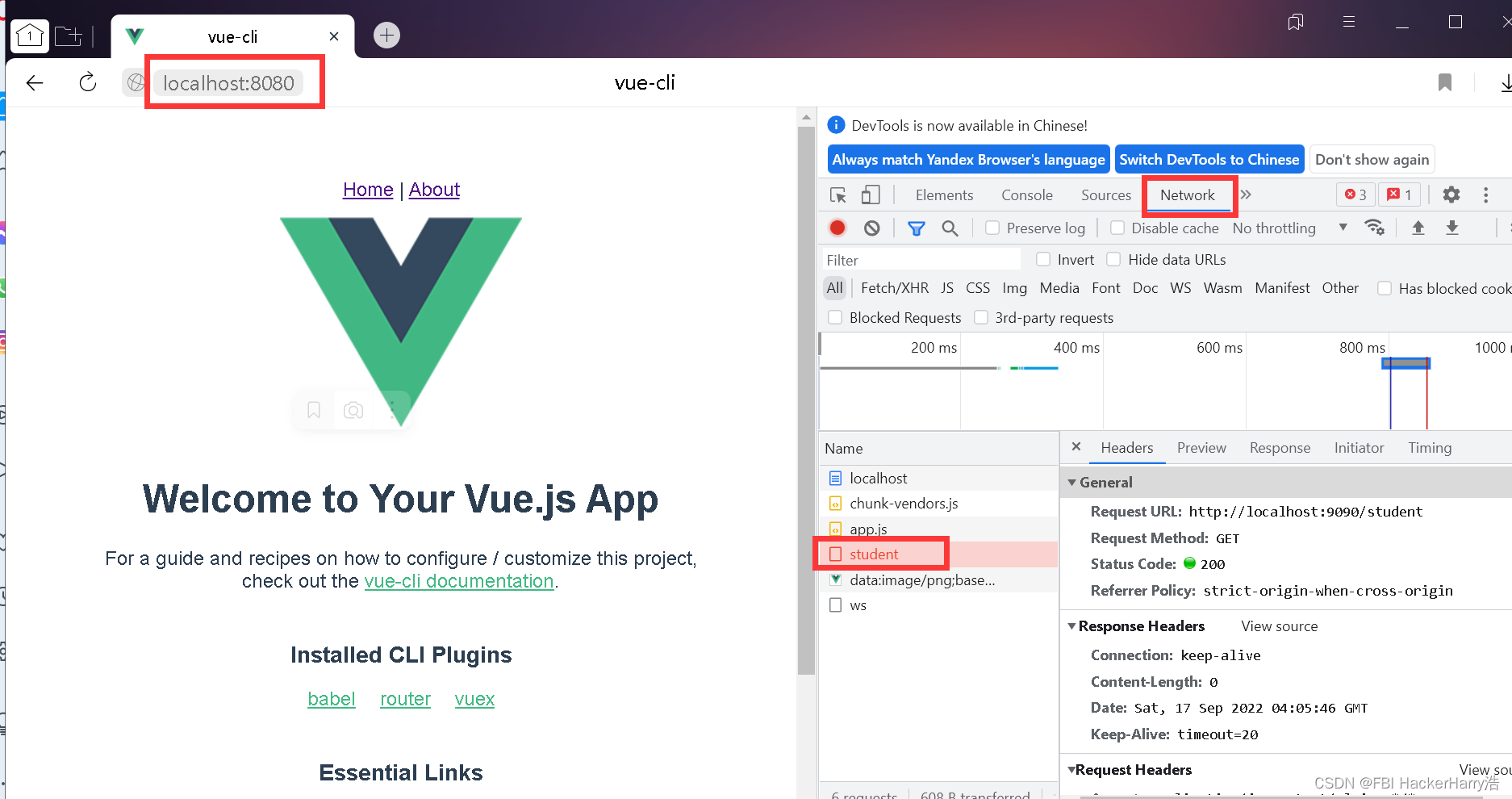Open DevTools settings gear
The height and width of the screenshot is (799, 1512).
point(1451,195)
